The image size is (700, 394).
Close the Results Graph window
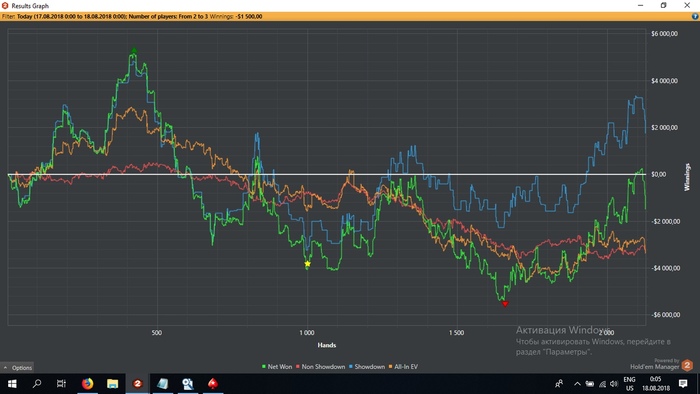click(687, 5)
